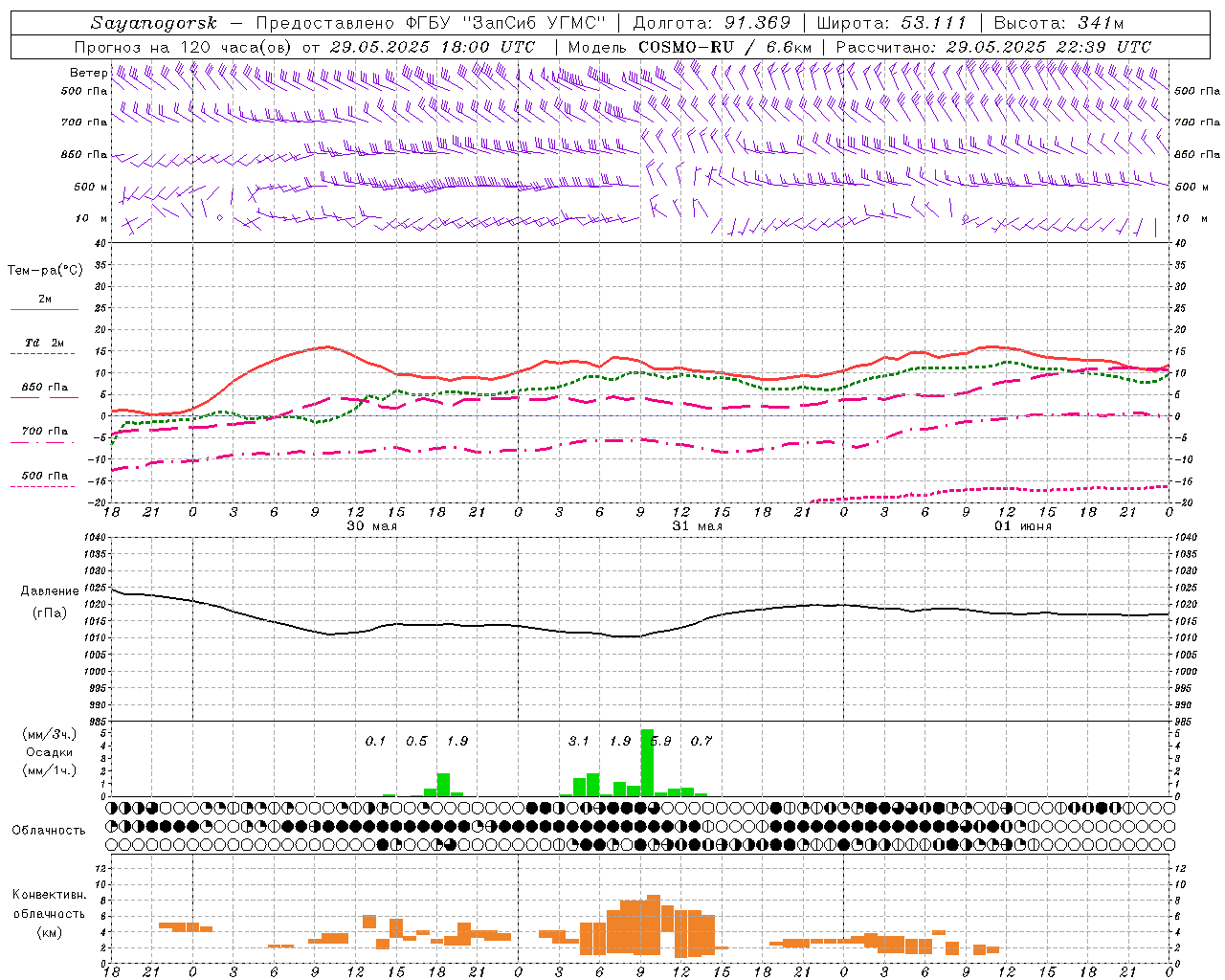This screenshot has height=980, width=1225.
Task: Click the '01 июня' date label
Action: [1023, 525]
